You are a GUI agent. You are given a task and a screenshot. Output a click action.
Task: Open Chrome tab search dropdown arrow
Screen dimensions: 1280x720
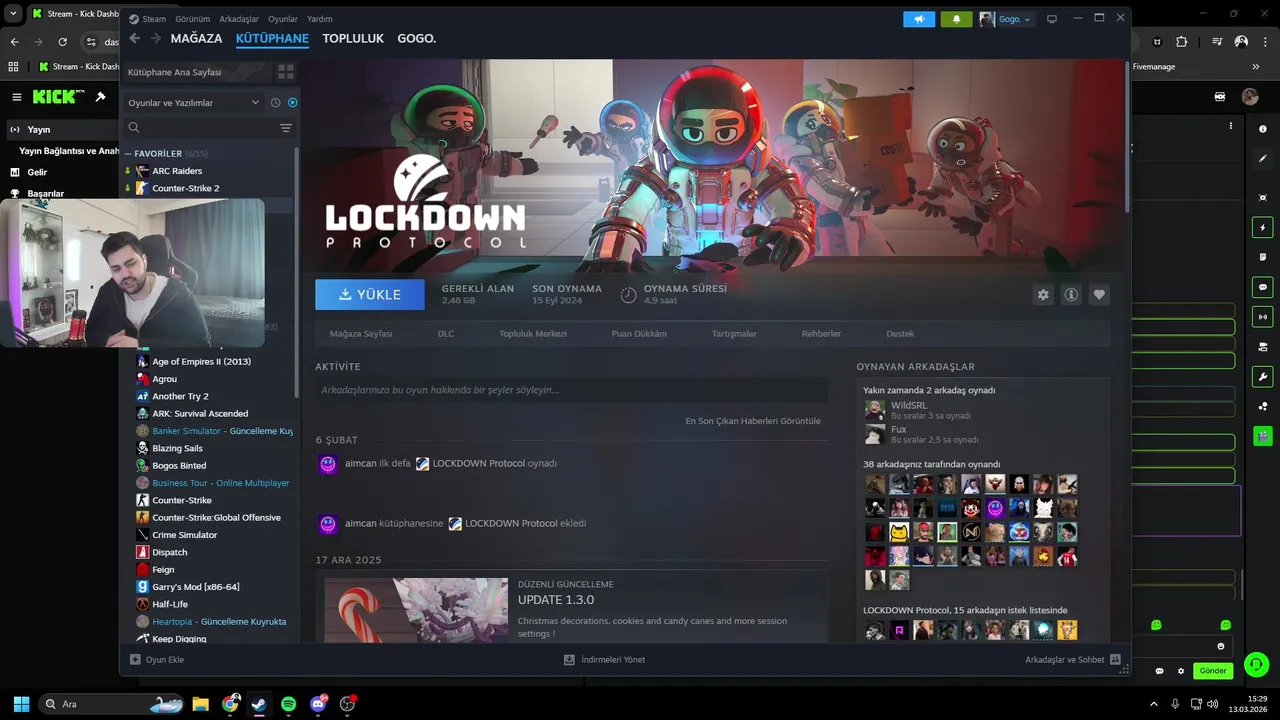click(13, 14)
